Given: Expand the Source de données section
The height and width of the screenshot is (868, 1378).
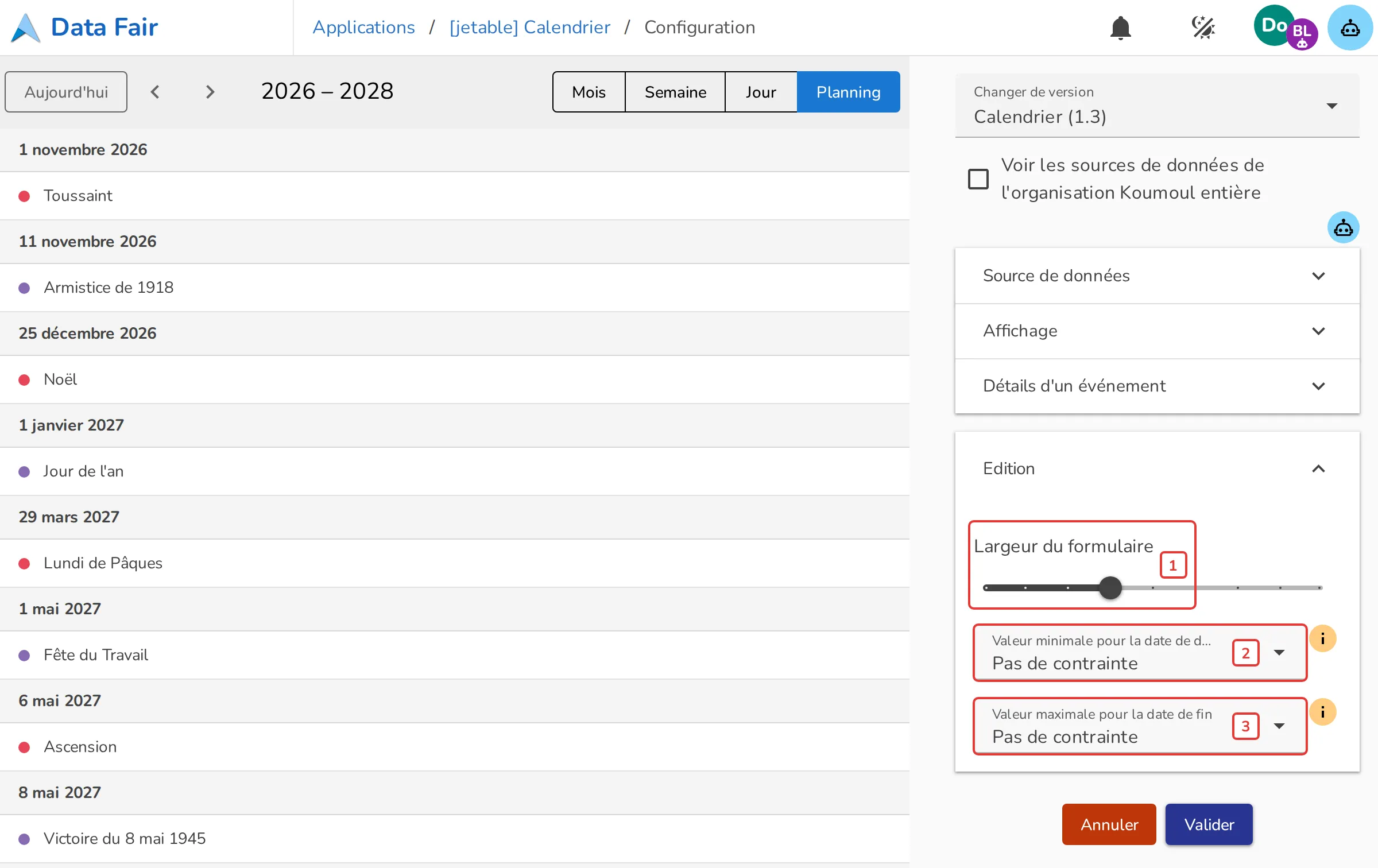Looking at the screenshot, I should point(1157,276).
